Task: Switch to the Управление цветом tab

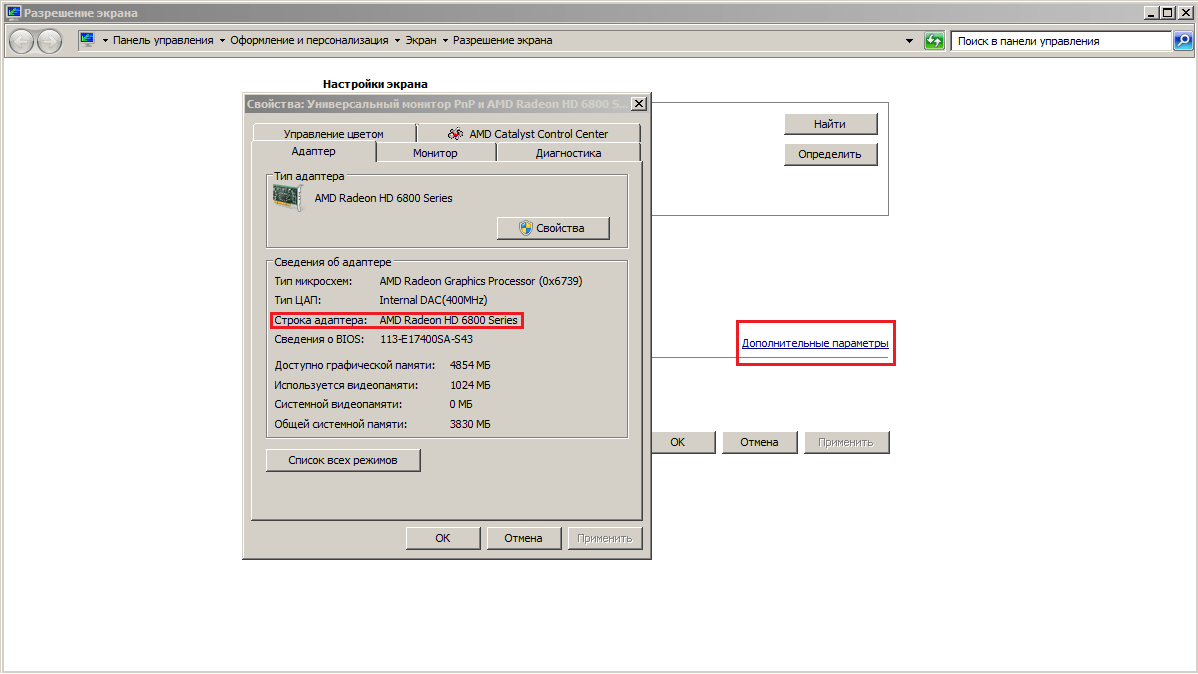Action: [334, 134]
